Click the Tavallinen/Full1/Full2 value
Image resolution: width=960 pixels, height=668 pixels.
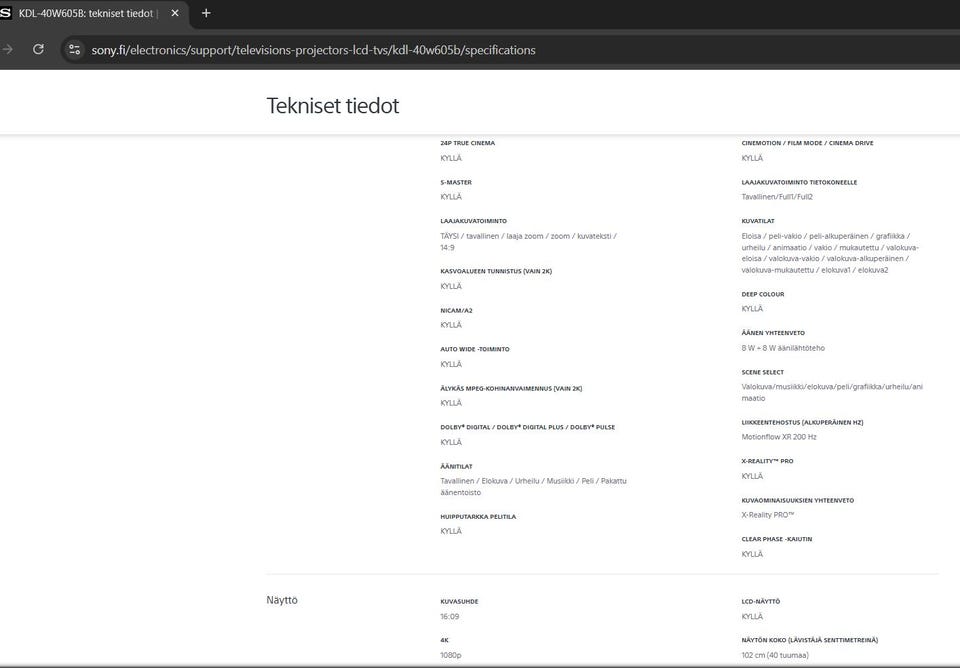pos(777,197)
